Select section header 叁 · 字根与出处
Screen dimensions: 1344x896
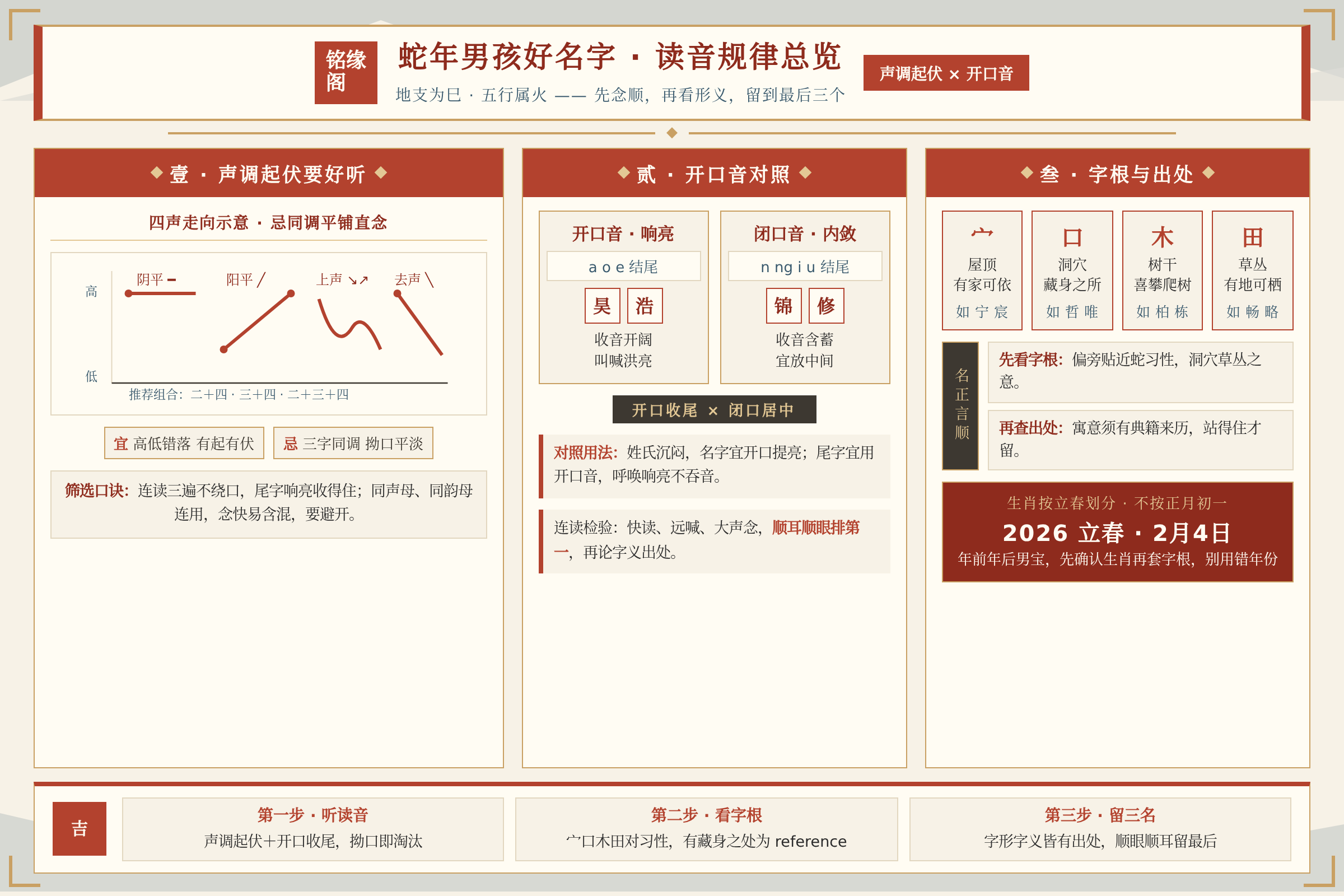click(1118, 173)
